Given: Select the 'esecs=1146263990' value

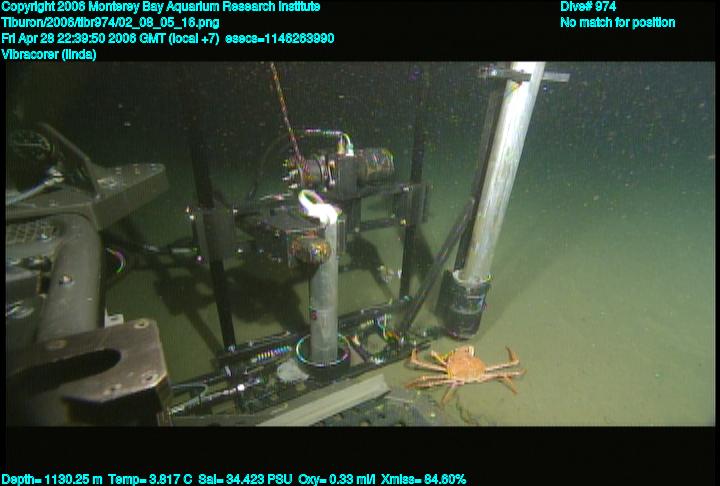Looking at the screenshot, I should tap(280, 38).
